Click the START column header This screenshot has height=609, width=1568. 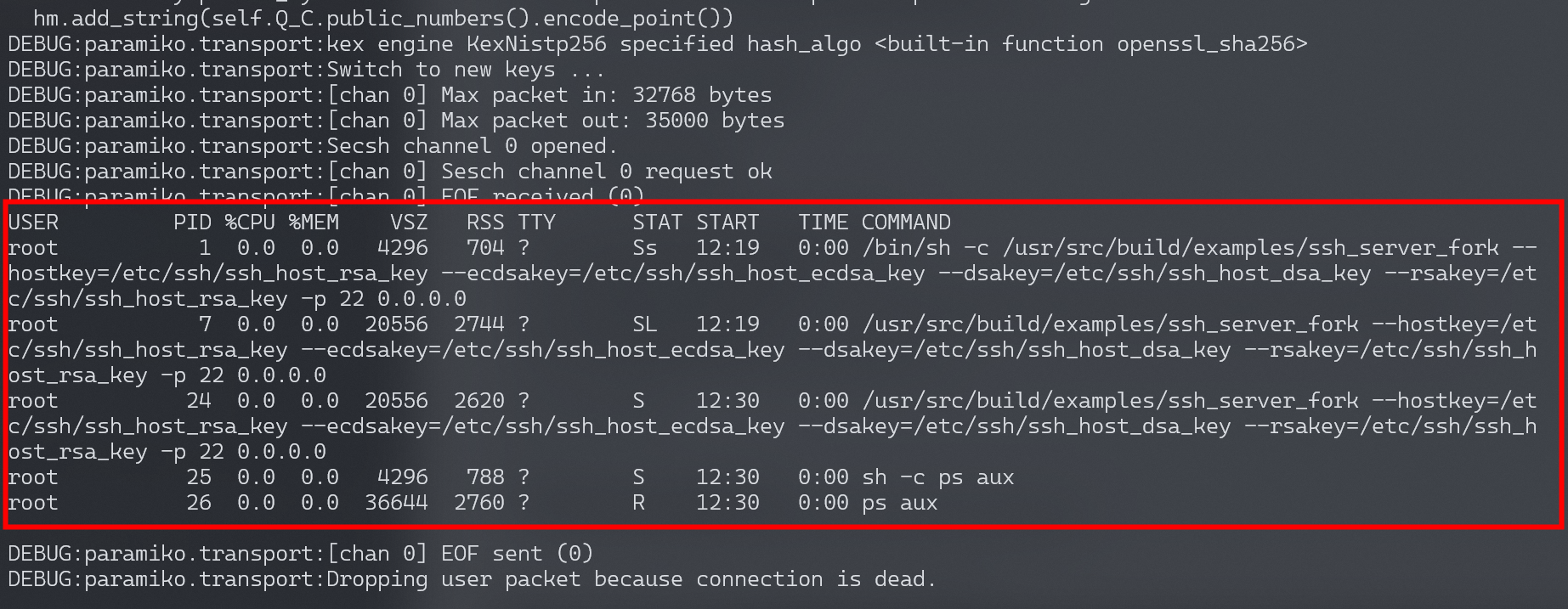pos(727,223)
